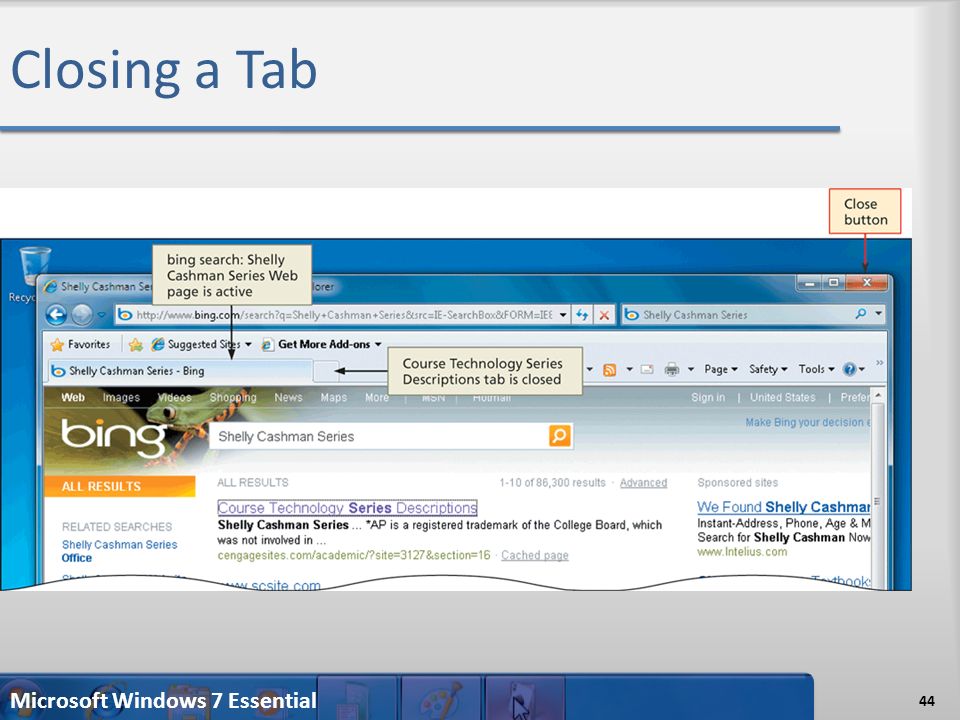Click the vertical scrollbar thumb
This screenshot has height=720, width=960.
pyautogui.click(x=878, y=501)
